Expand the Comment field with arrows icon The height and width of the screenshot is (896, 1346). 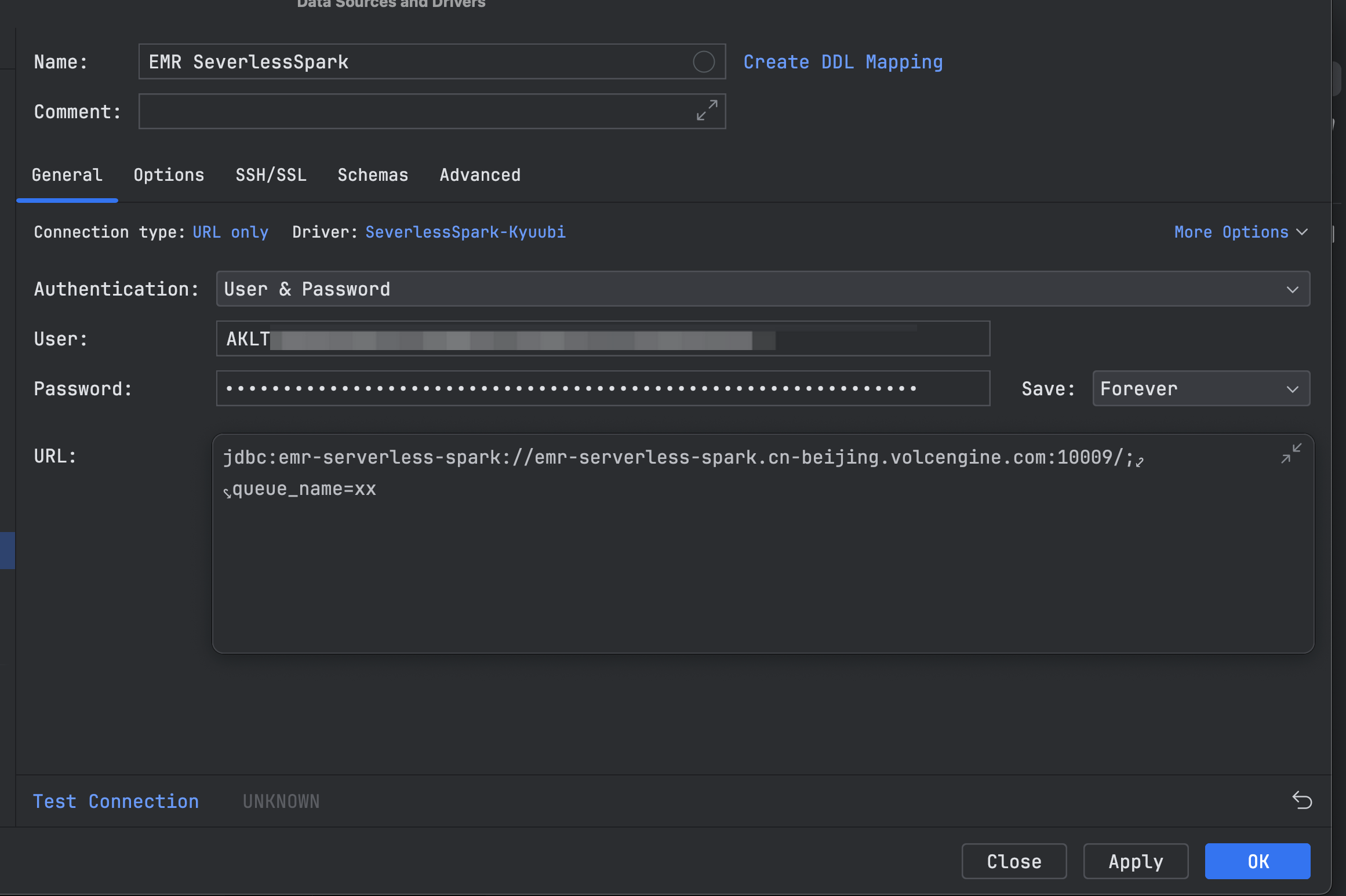pos(707,110)
